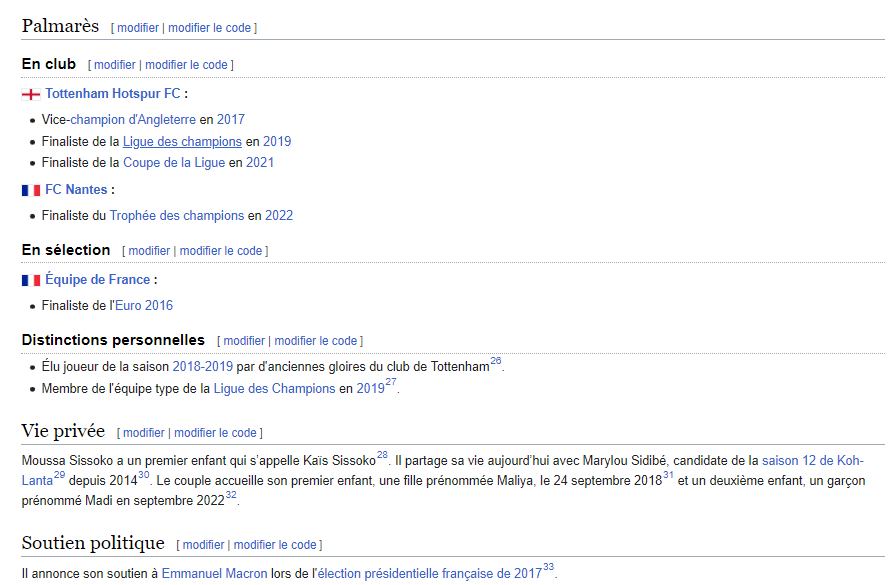Click French flag icon beside FC Nantes
The width and height of the screenshot is (896, 585).
pos(31,190)
